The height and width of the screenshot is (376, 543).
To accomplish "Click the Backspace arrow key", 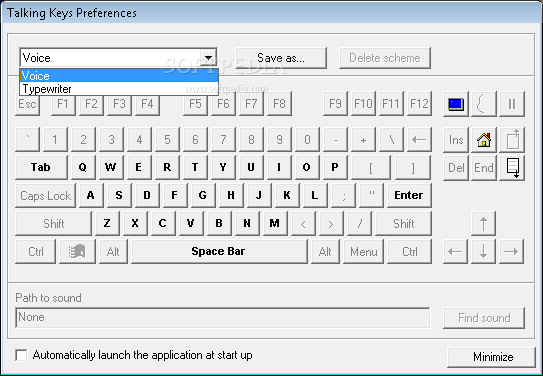I will (419, 140).
